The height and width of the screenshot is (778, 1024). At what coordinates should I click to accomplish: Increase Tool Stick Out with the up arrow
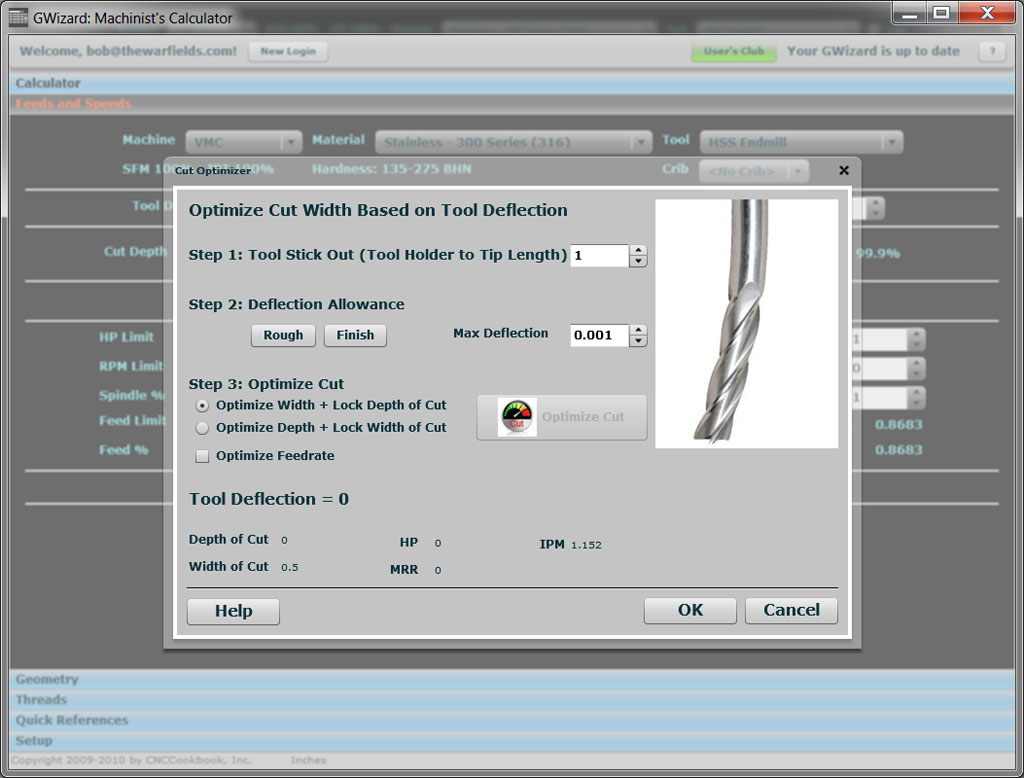point(637,250)
